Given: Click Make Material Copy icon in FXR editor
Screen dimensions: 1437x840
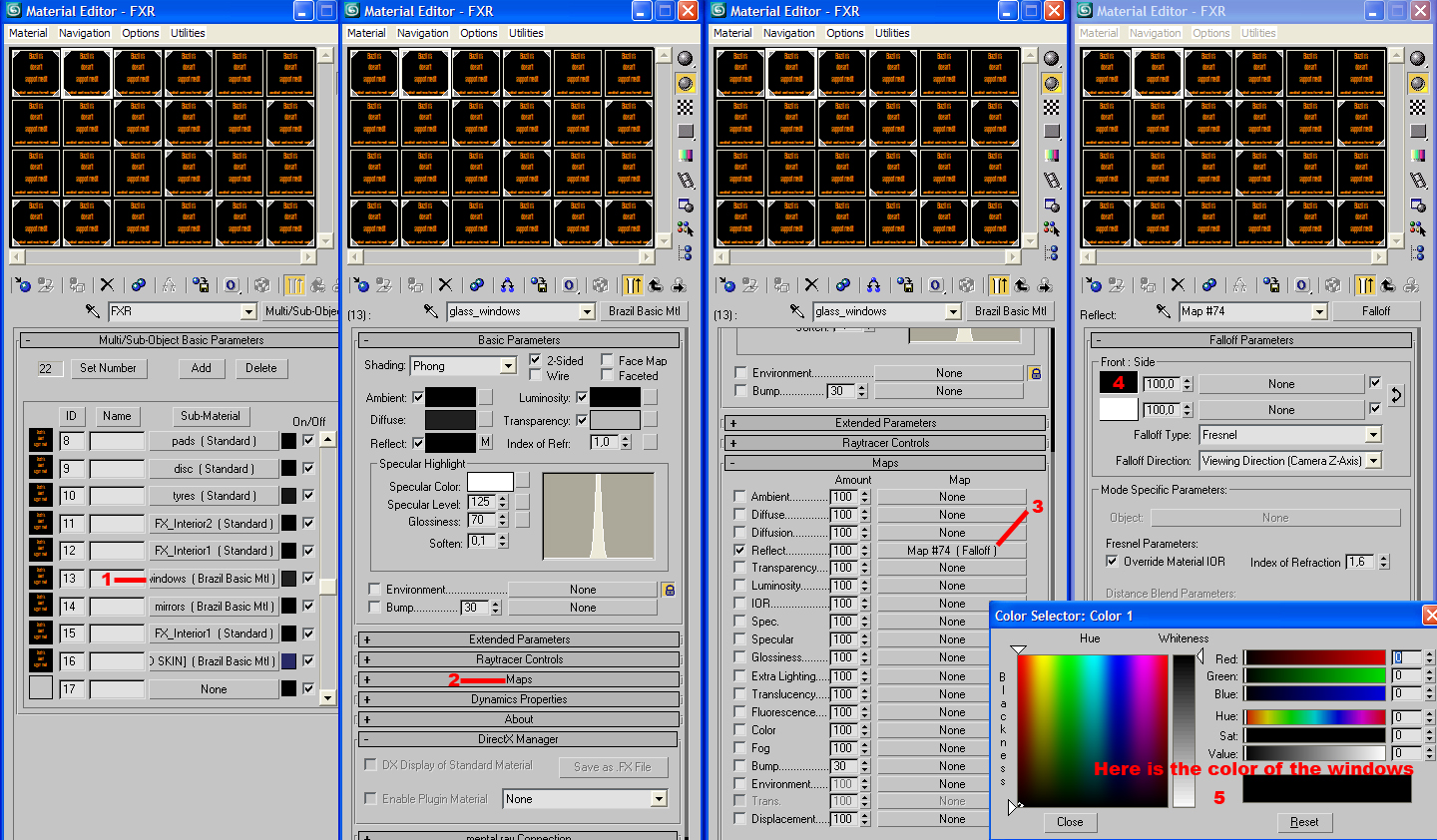Looking at the screenshot, I should tap(139, 285).
